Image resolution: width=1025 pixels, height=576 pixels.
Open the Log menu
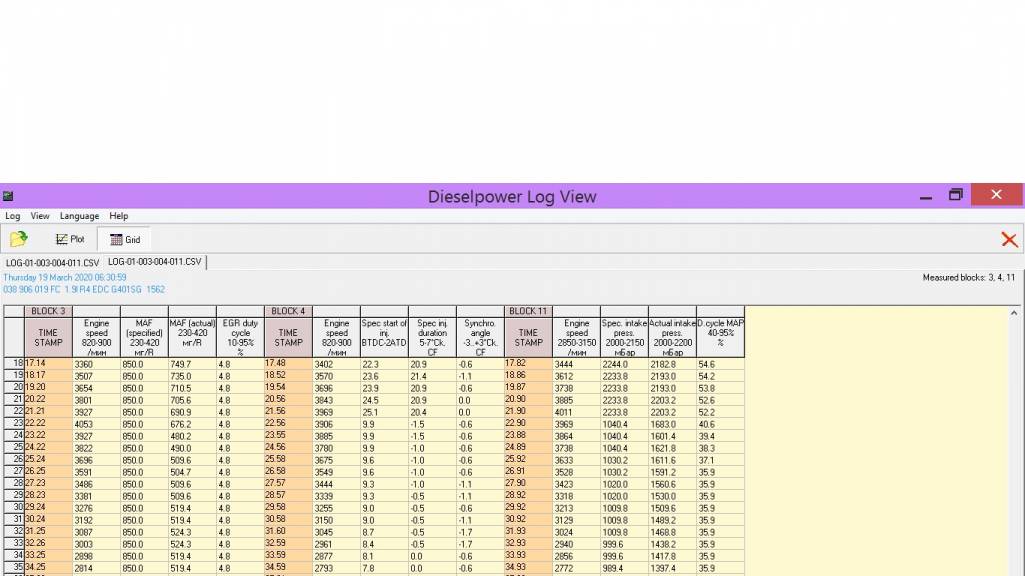pos(12,216)
